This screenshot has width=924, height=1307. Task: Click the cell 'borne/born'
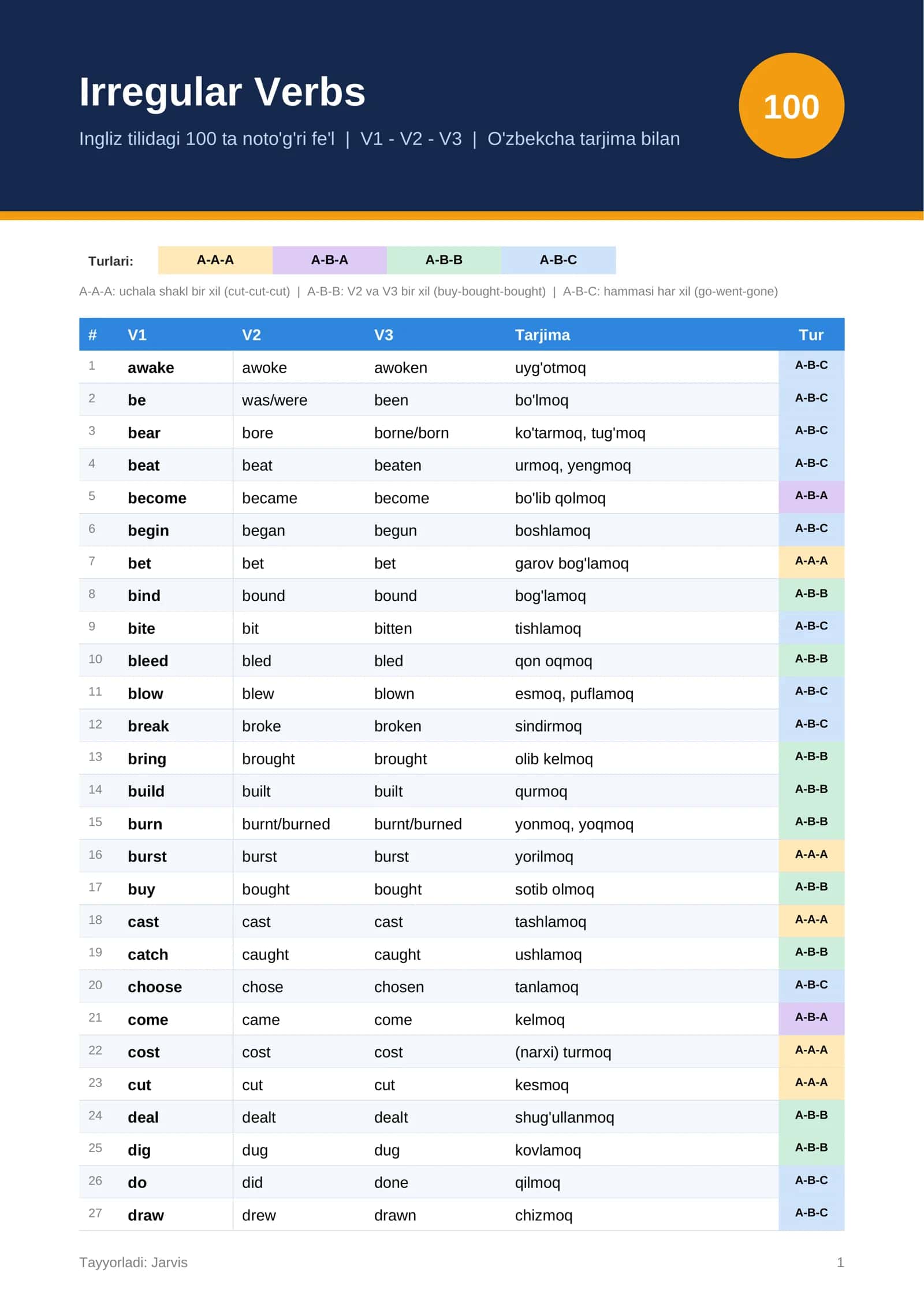411,433
